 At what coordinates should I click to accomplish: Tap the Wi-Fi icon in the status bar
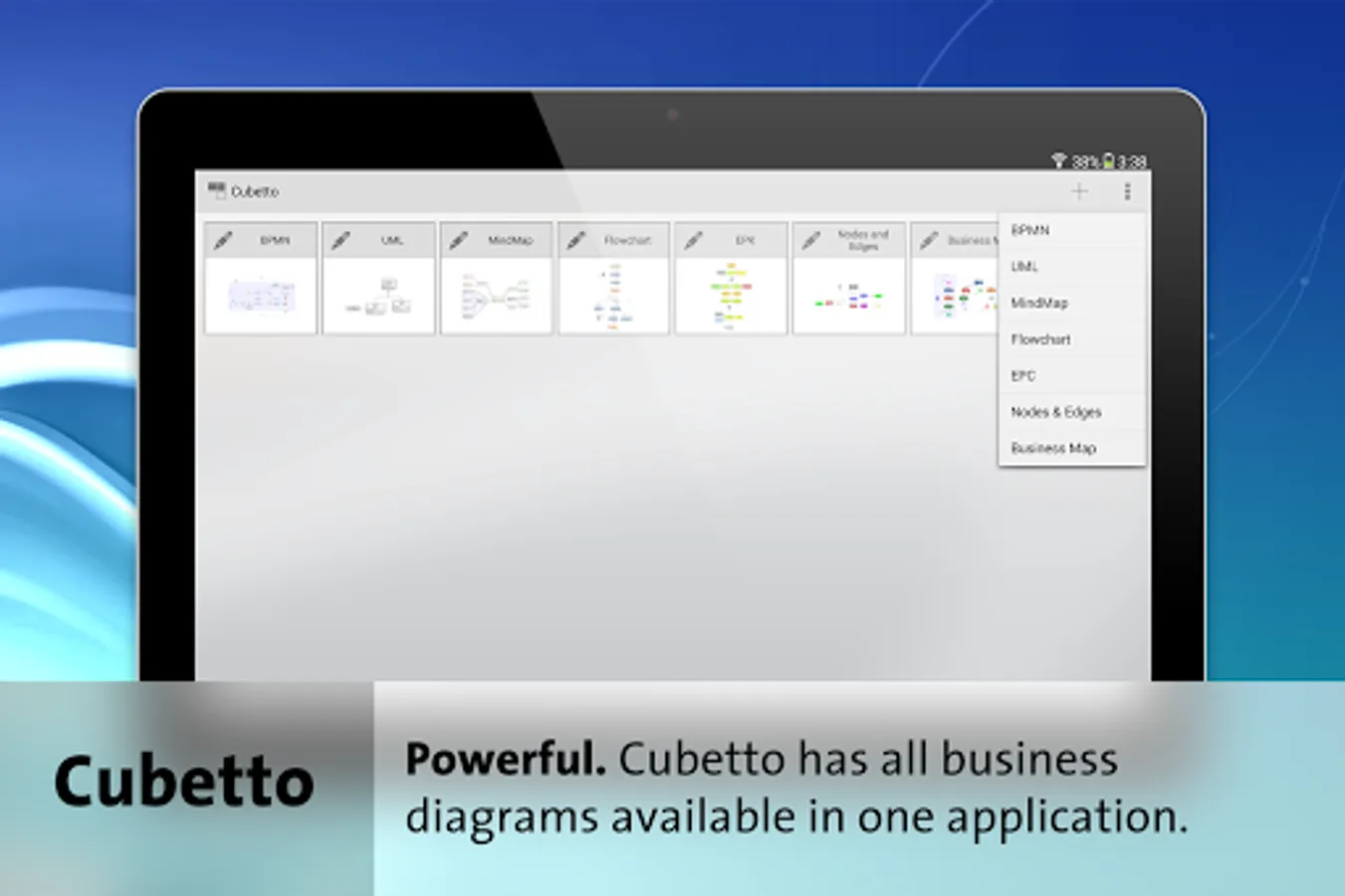click(x=1058, y=160)
